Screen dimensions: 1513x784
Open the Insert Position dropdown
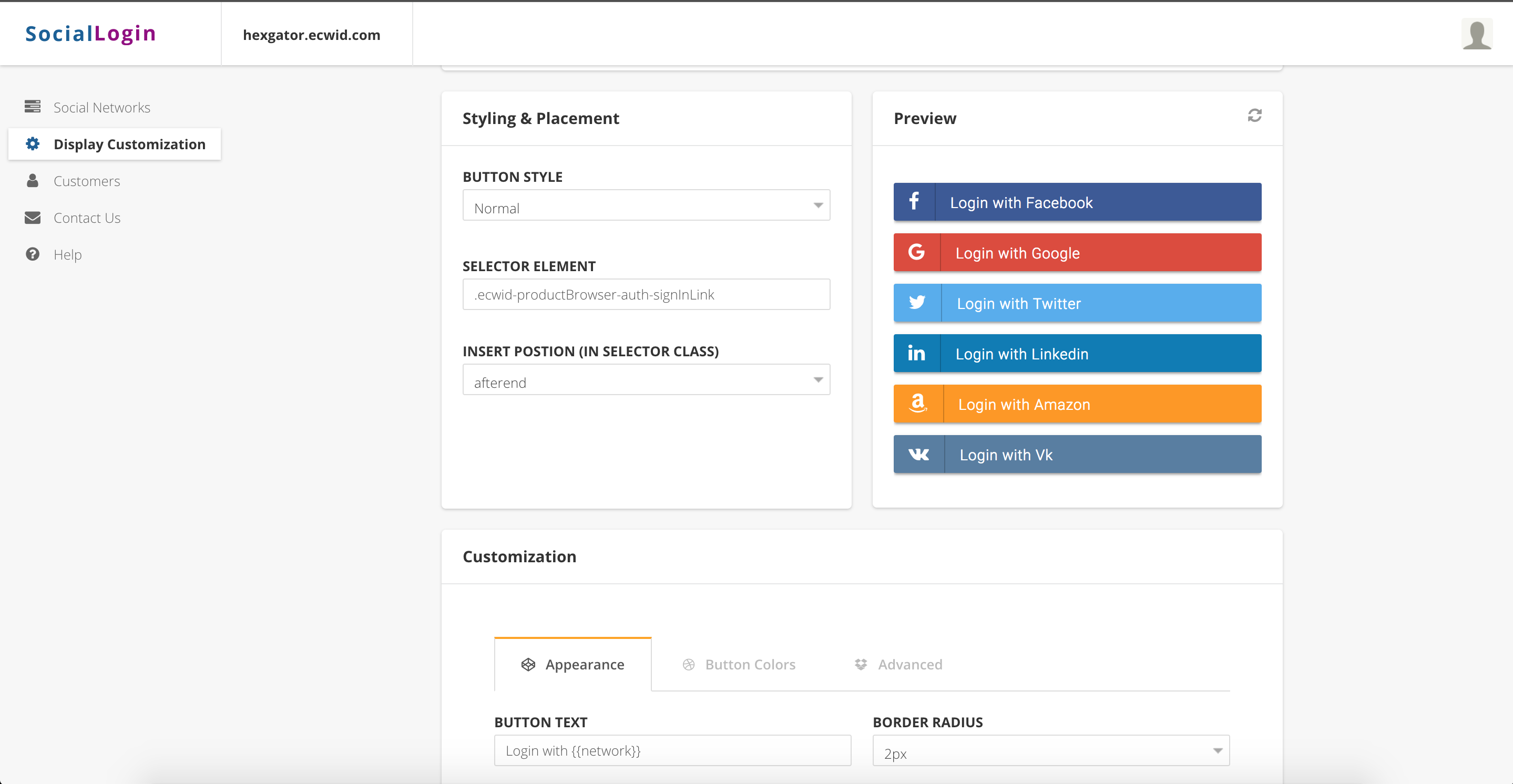pos(646,379)
